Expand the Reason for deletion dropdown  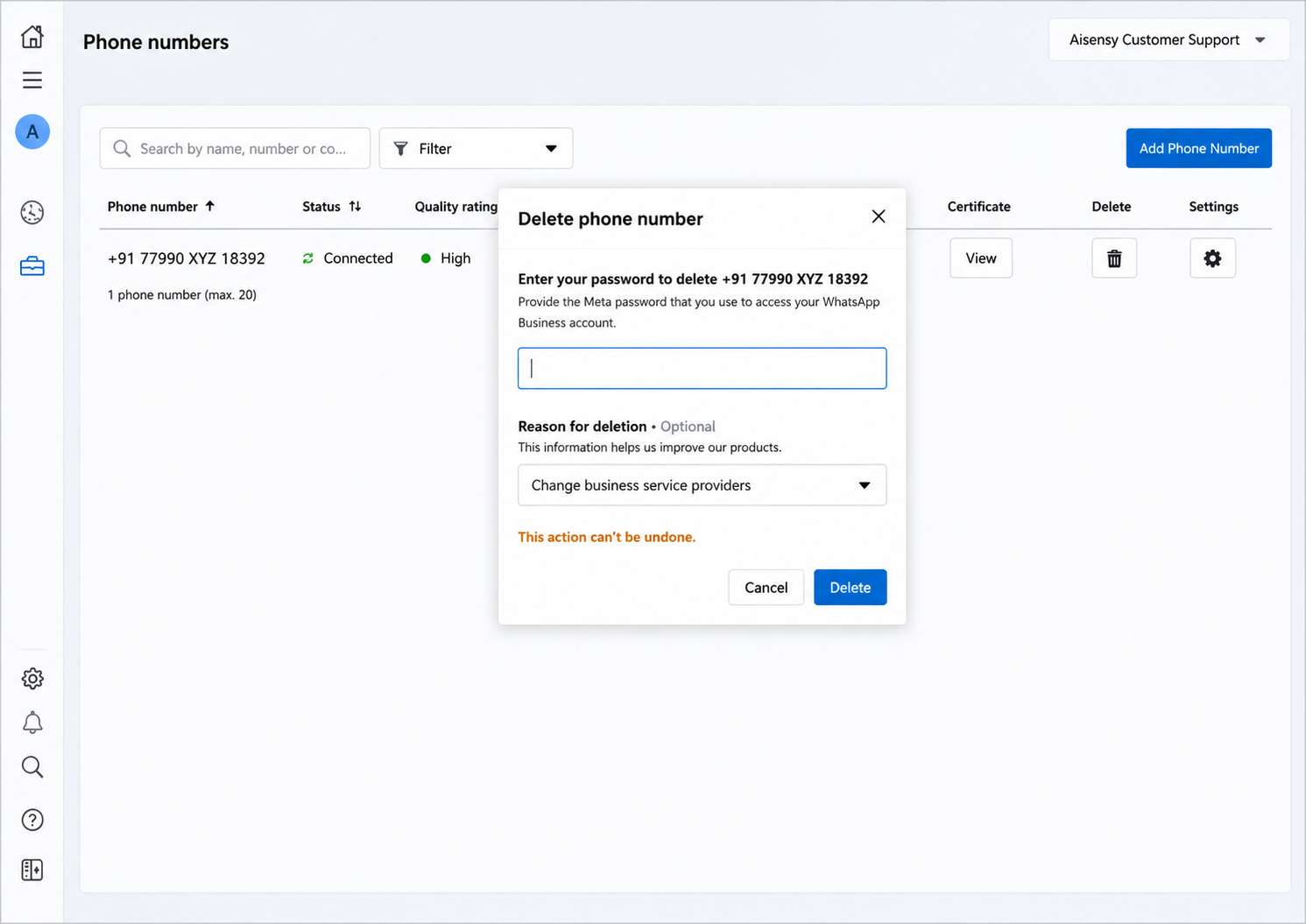tap(702, 485)
